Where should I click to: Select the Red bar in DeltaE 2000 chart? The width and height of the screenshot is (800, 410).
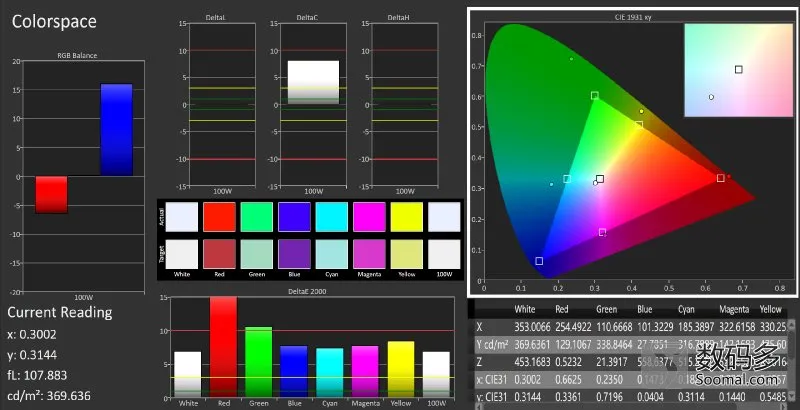pyautogui.click(x=223, y=347)
